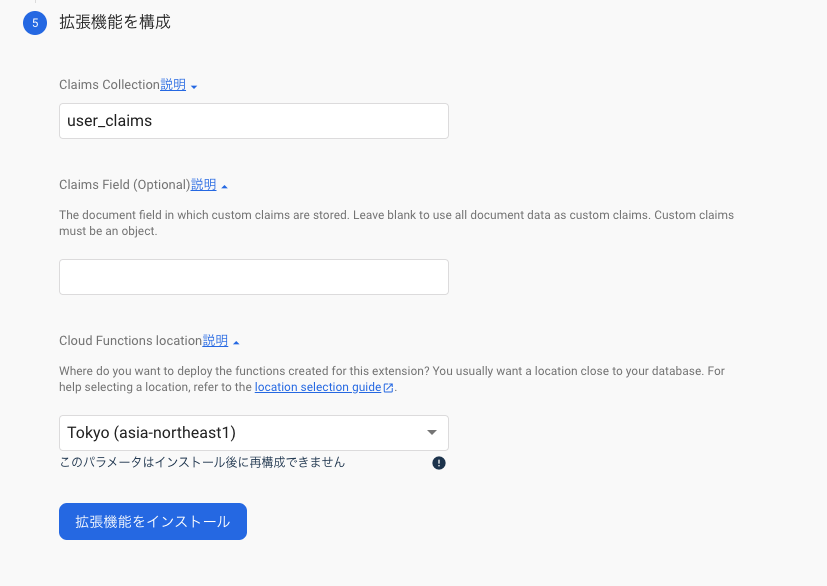Expand the Claims Collection description arrow
The height and width of the screenshot is (586, 827).
pyautogui.click(x=194, y=87)
